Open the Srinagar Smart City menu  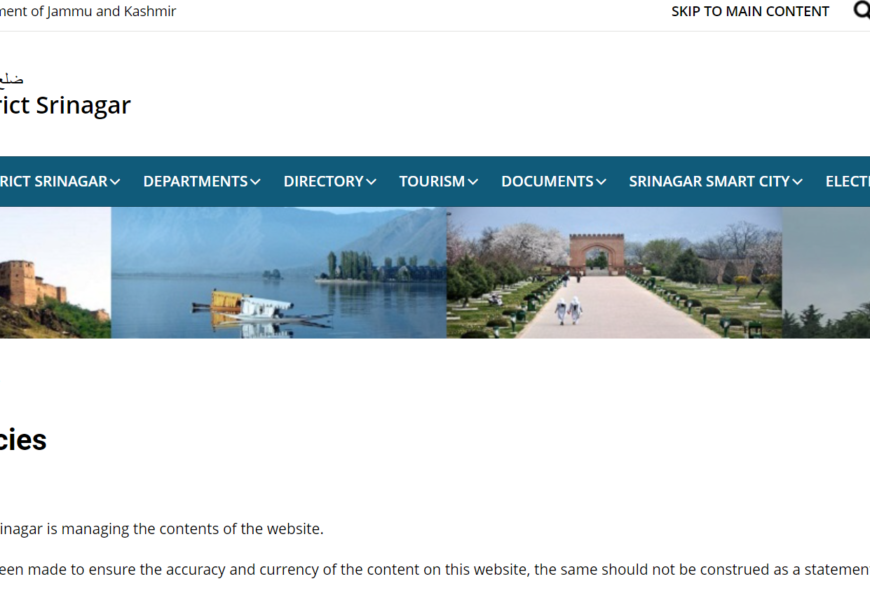coord(709,181)
